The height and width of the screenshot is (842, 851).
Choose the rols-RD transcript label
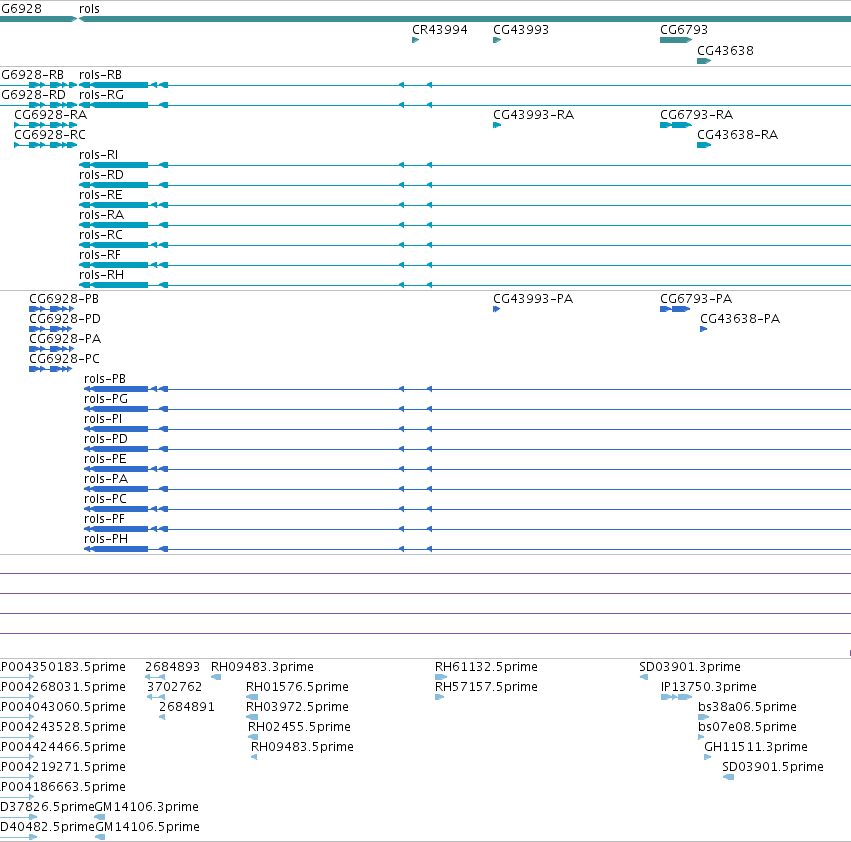coord(101,175)
